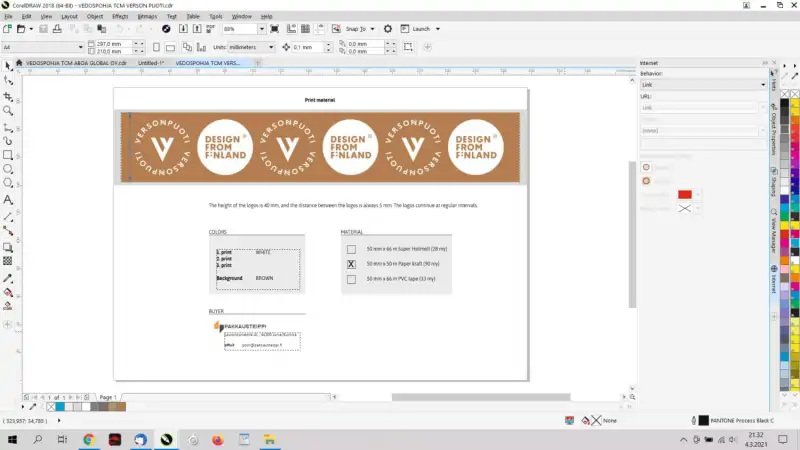Open the red color picker dropdown
Viewport: 800px width, 450px height.
point(697,194)
